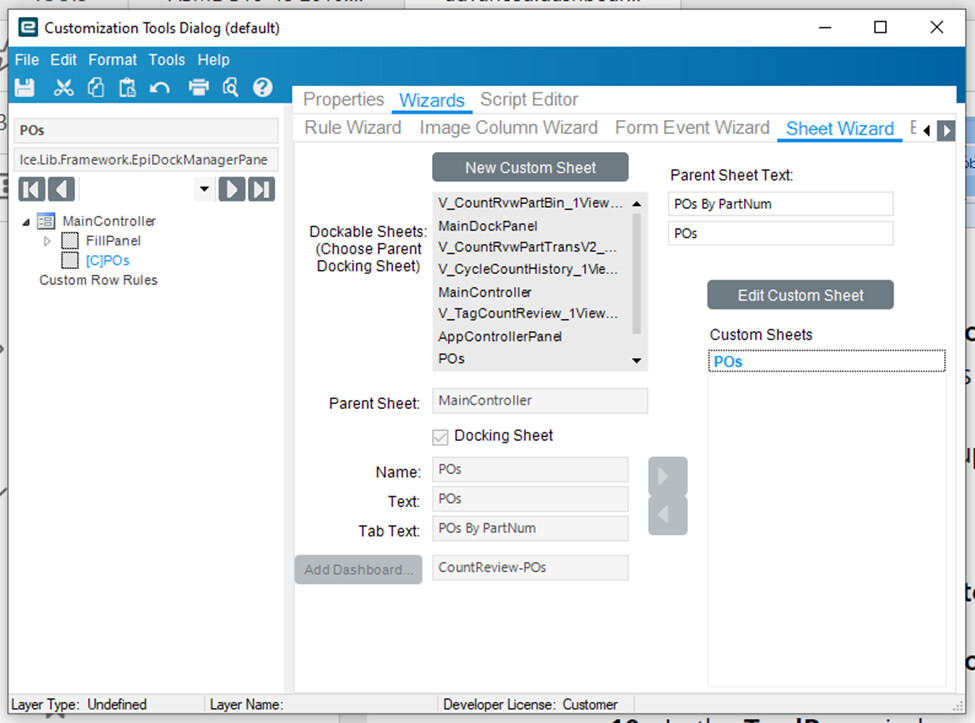Click the Undo arrow icon
975x723 pixels.
[160, 88]
